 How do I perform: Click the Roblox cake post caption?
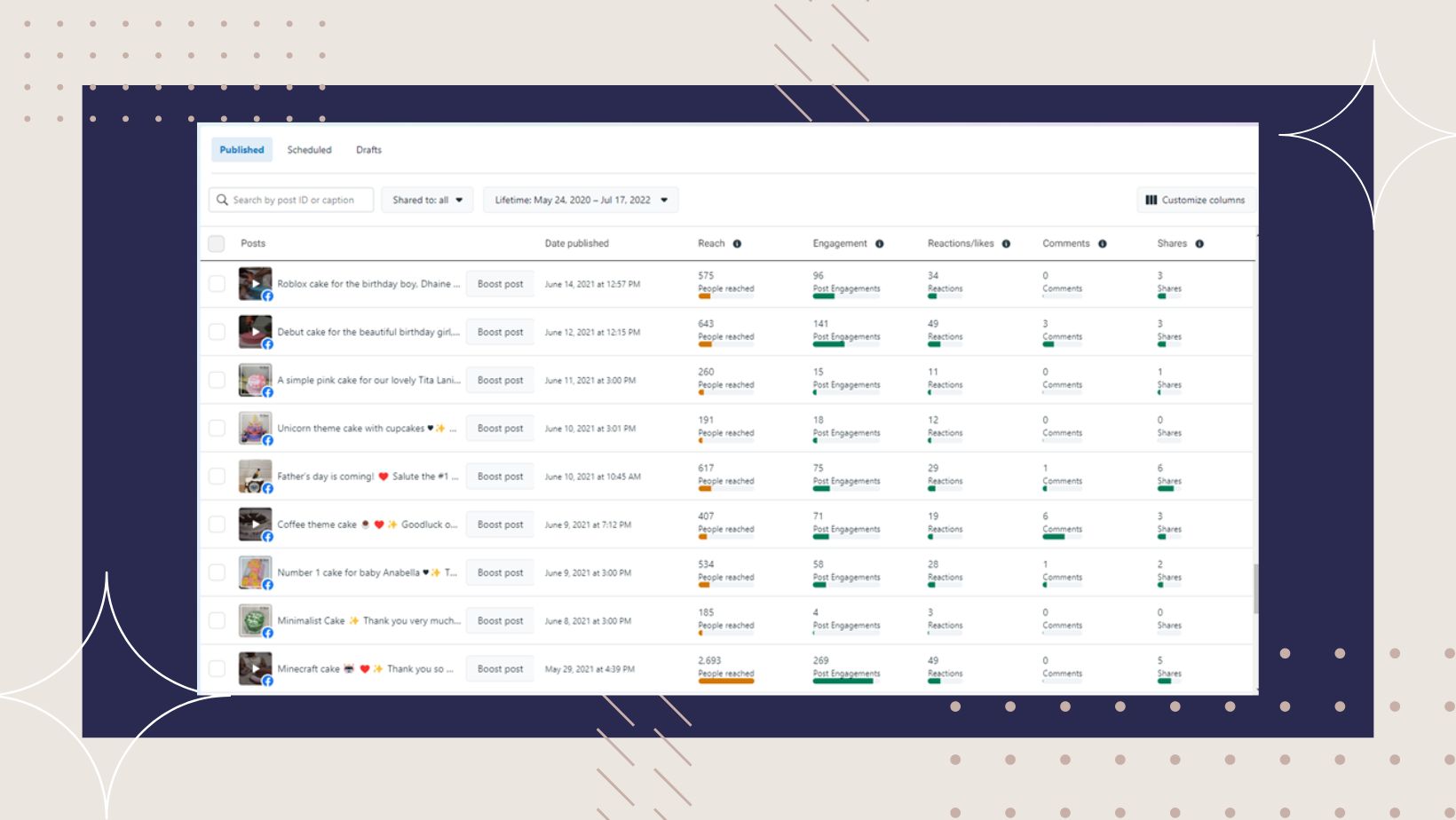pos(368,284)
